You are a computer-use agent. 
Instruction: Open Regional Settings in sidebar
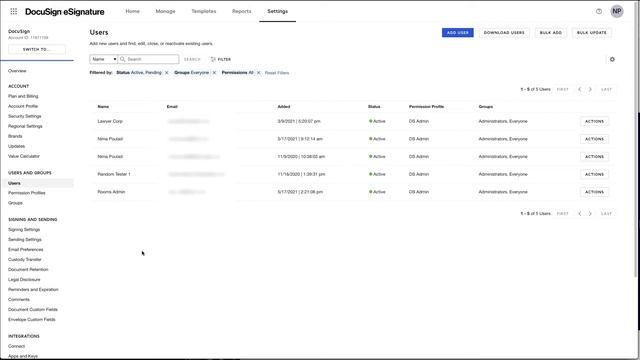(25, 126)
